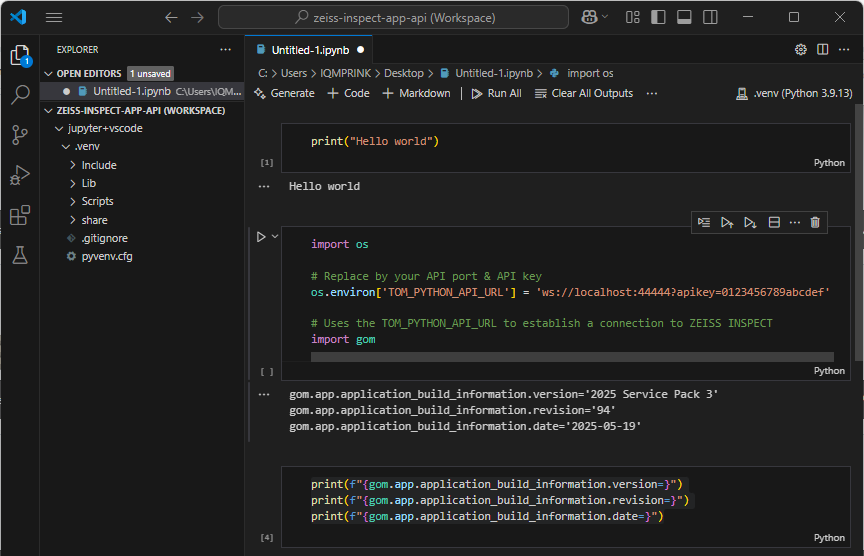The width and height of the screenshot is (864, 556).
Task: Open the Testing flask view
Action: [20, 256]
